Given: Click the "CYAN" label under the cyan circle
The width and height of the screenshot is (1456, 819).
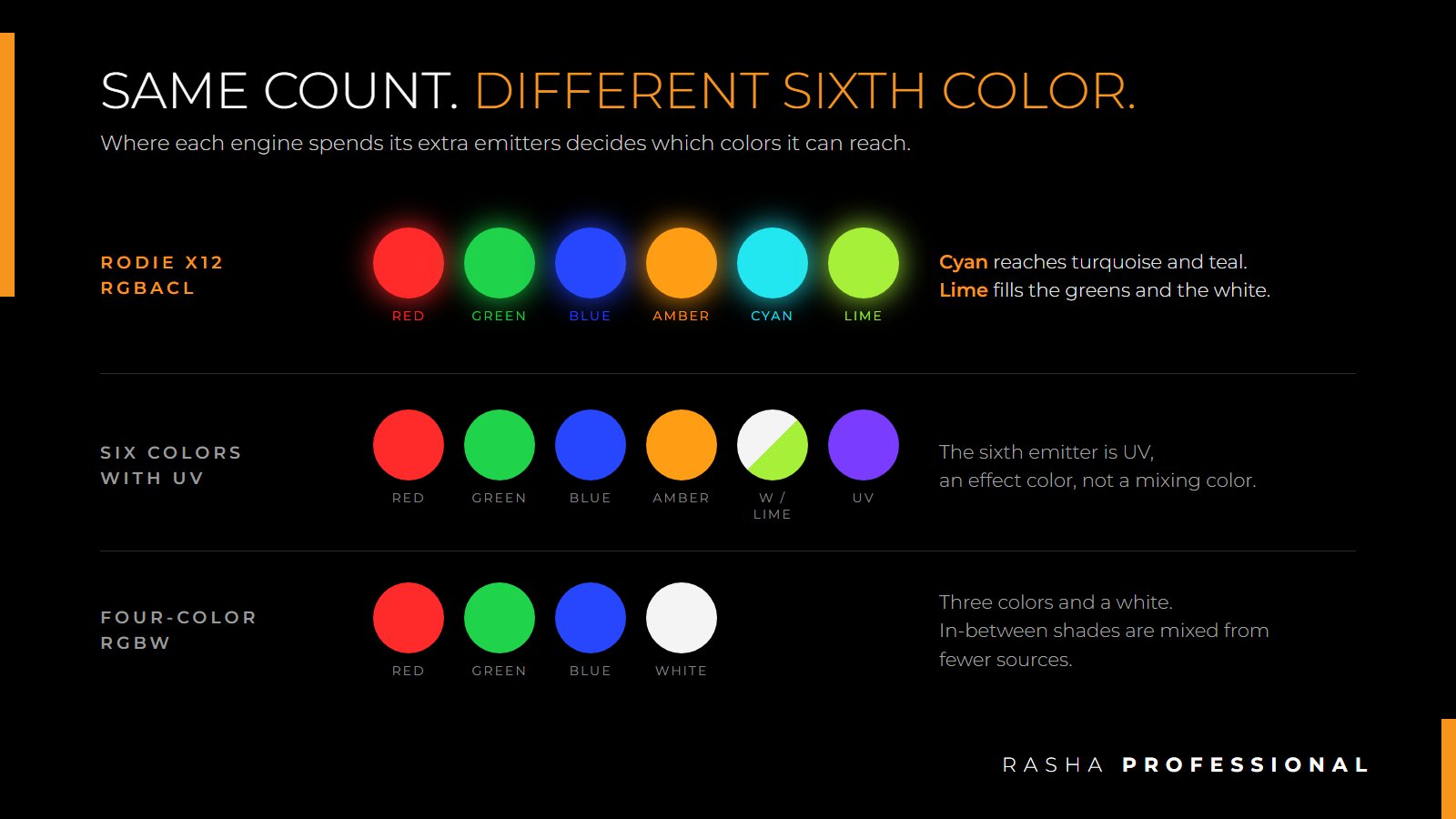Looking at the screenshot, I should click(773, 316).
